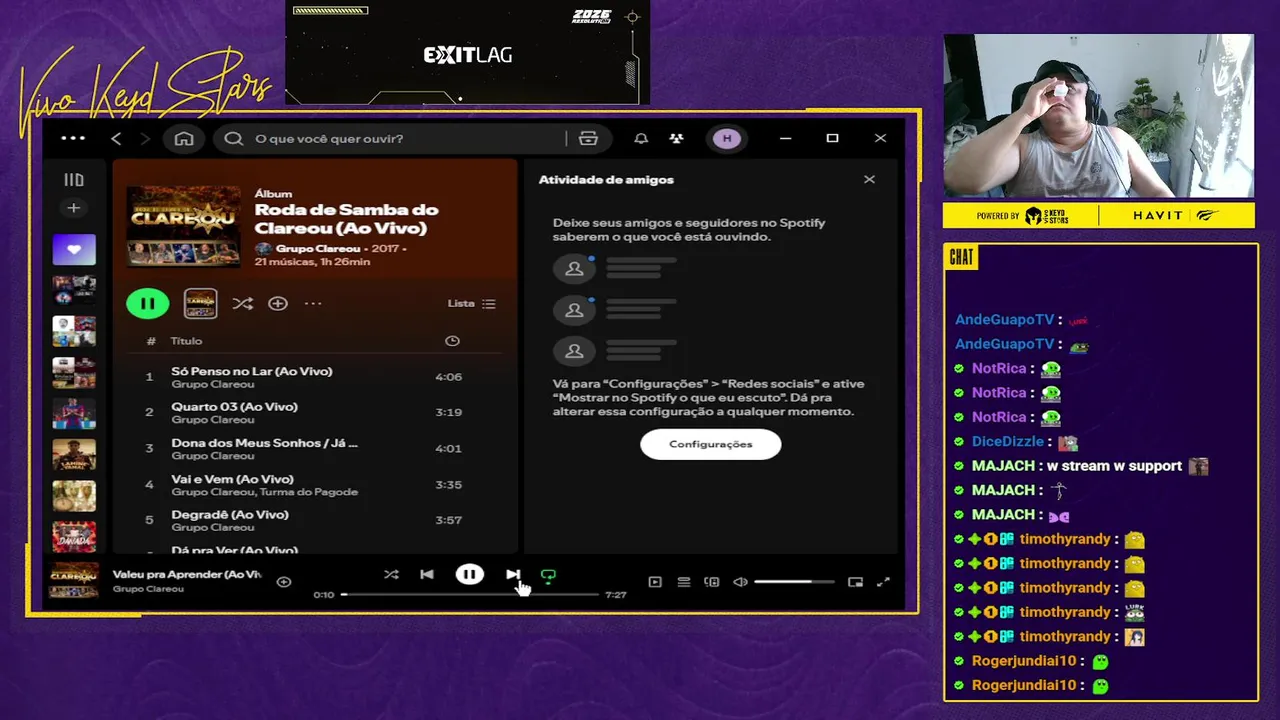The image size is (1280, 720).
Task: Expand Your Library sidebar icon
Action: (74, 180)
